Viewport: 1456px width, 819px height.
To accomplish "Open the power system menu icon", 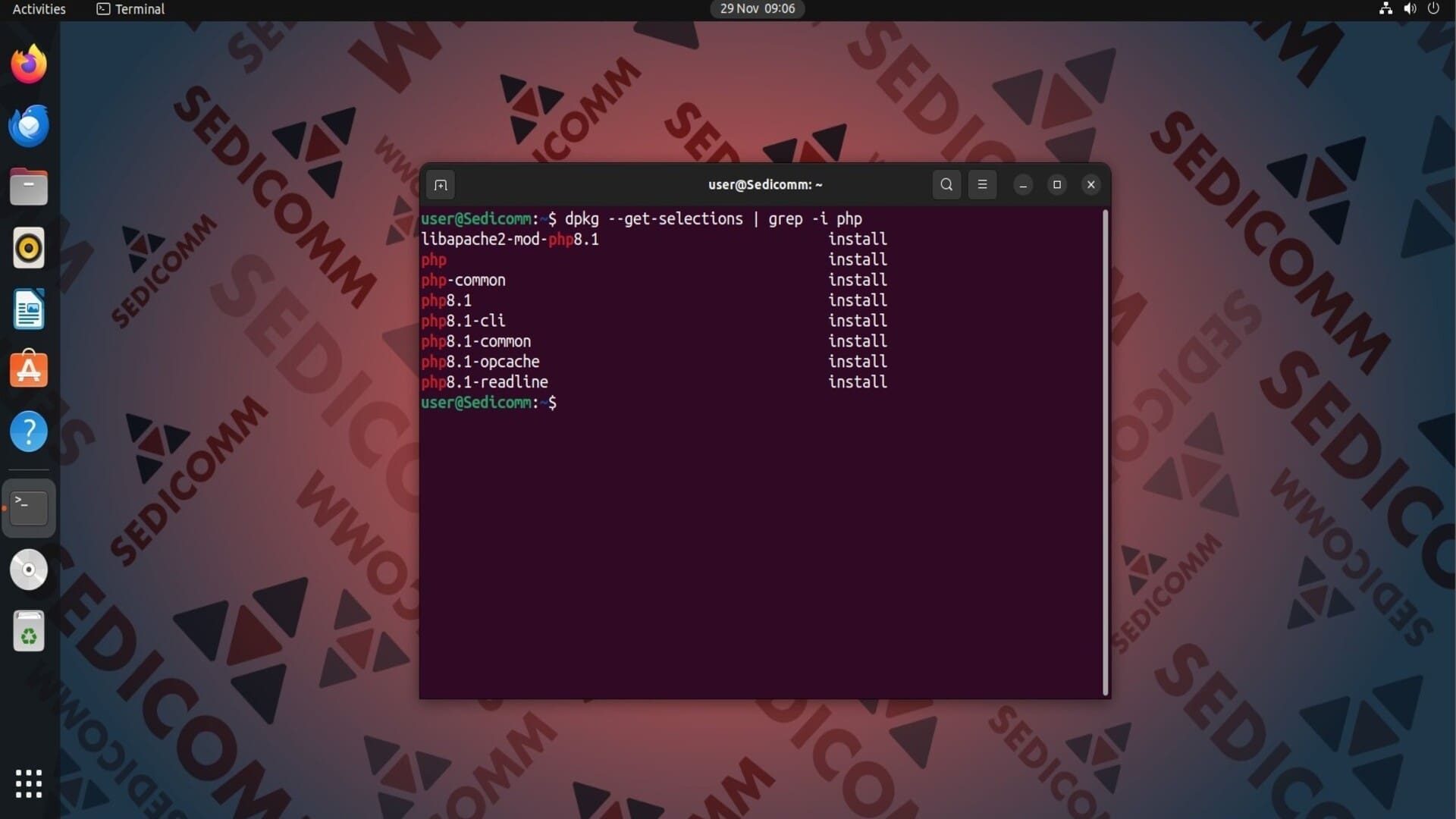I will click(1433, 9).
